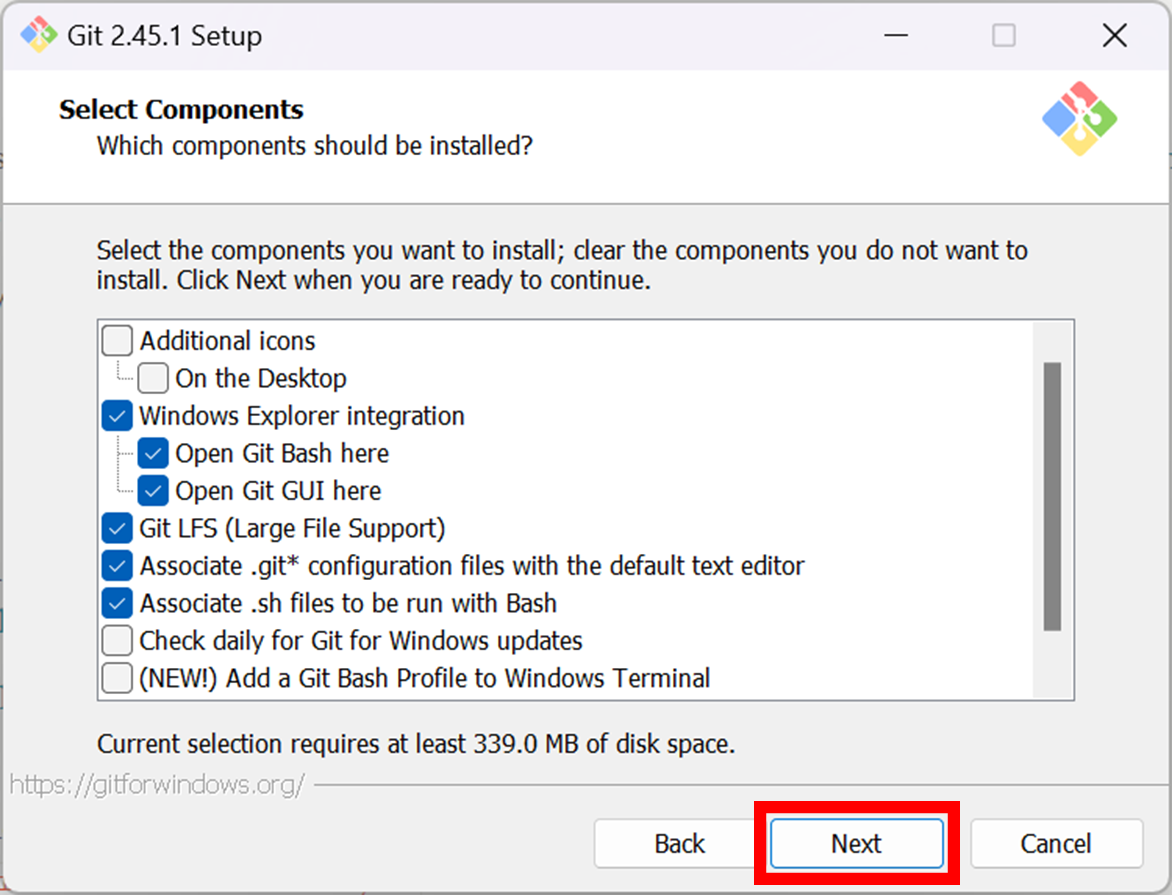This screenshot has height=895, width=1172.
Task: Click the Git logo in the title bar
Action: coord(38,35)
